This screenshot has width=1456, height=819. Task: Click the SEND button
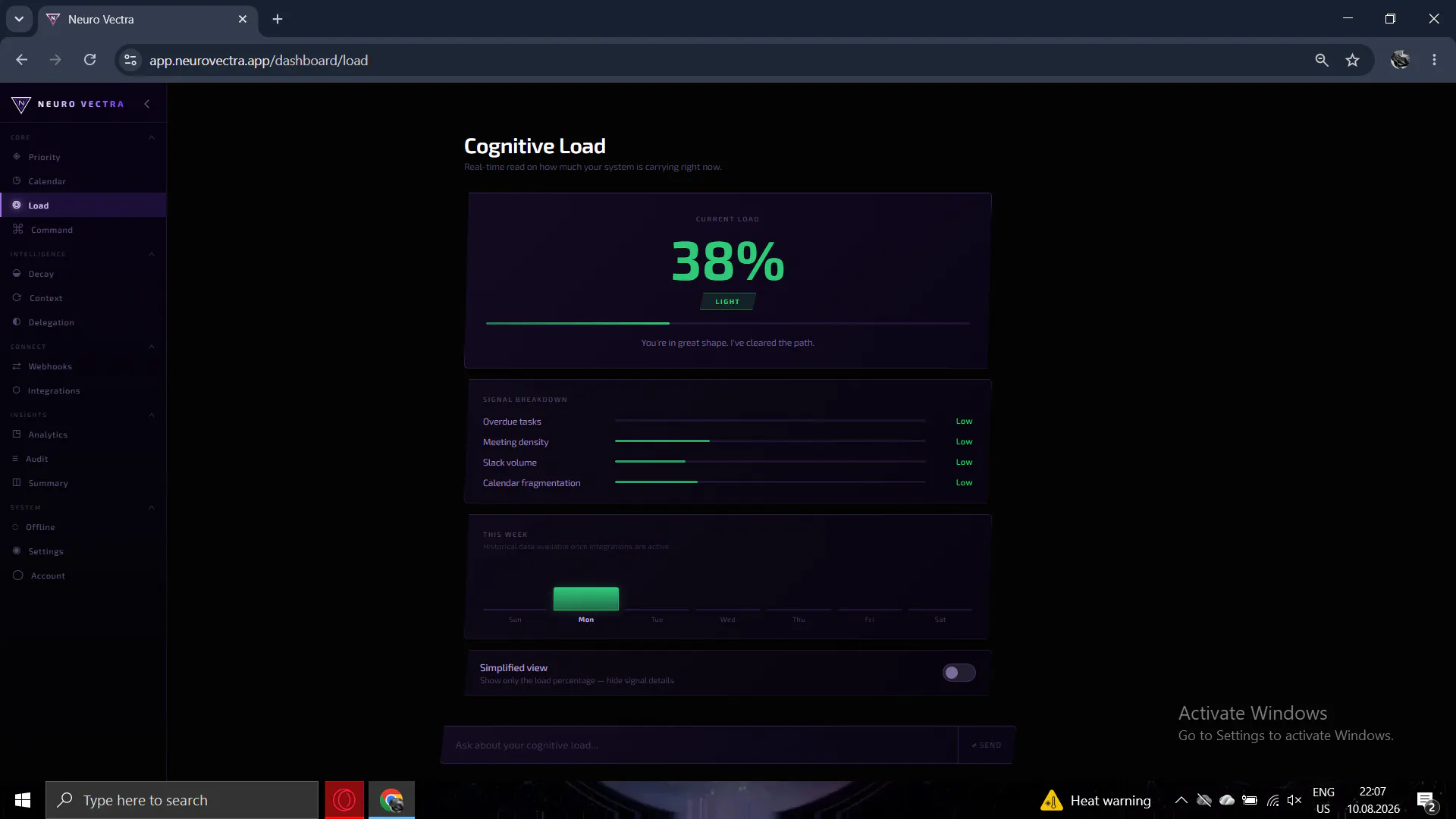pos(987,745)
